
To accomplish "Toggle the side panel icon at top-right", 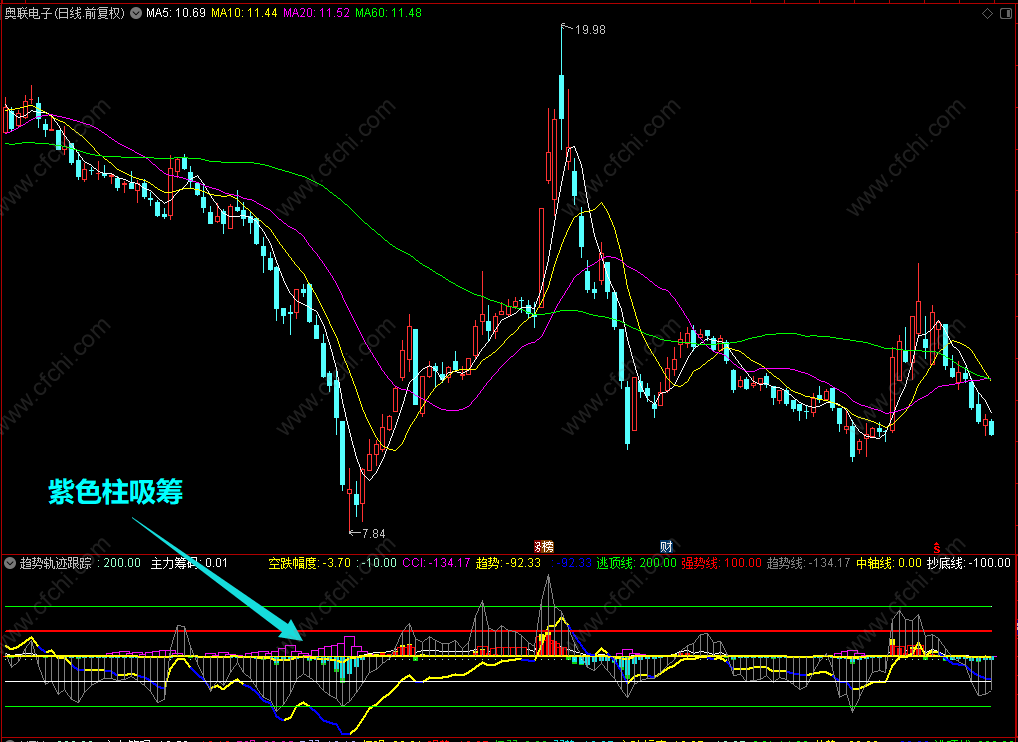I will [1006, 14].
